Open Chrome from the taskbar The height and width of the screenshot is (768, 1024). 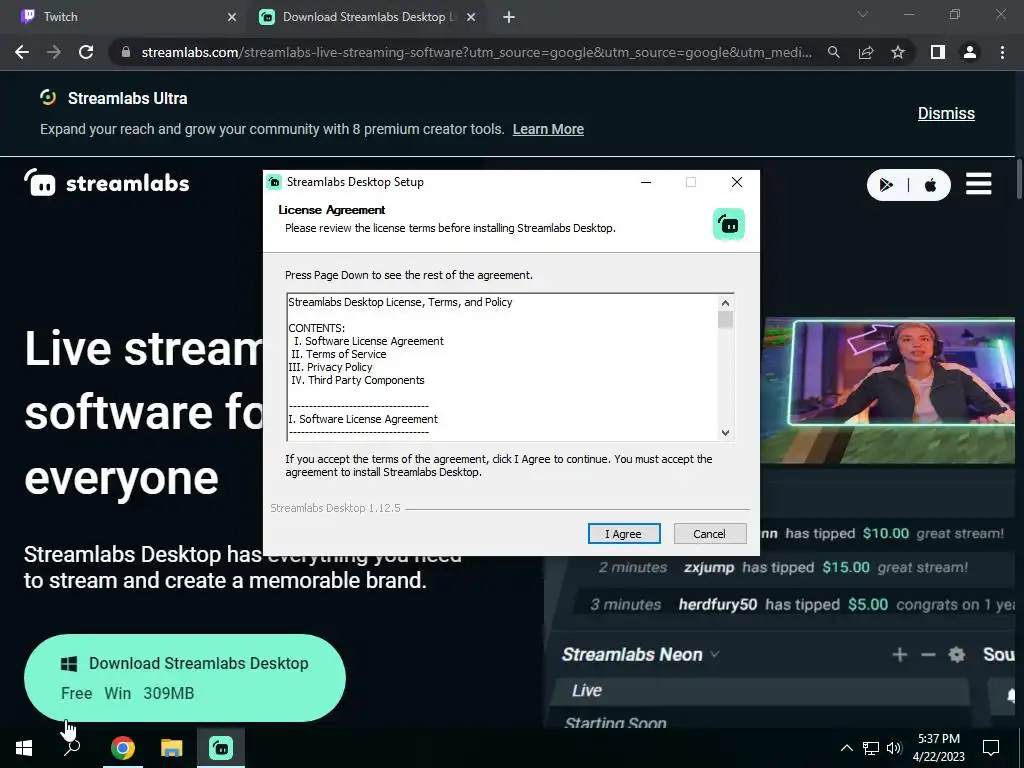(123, 748)
